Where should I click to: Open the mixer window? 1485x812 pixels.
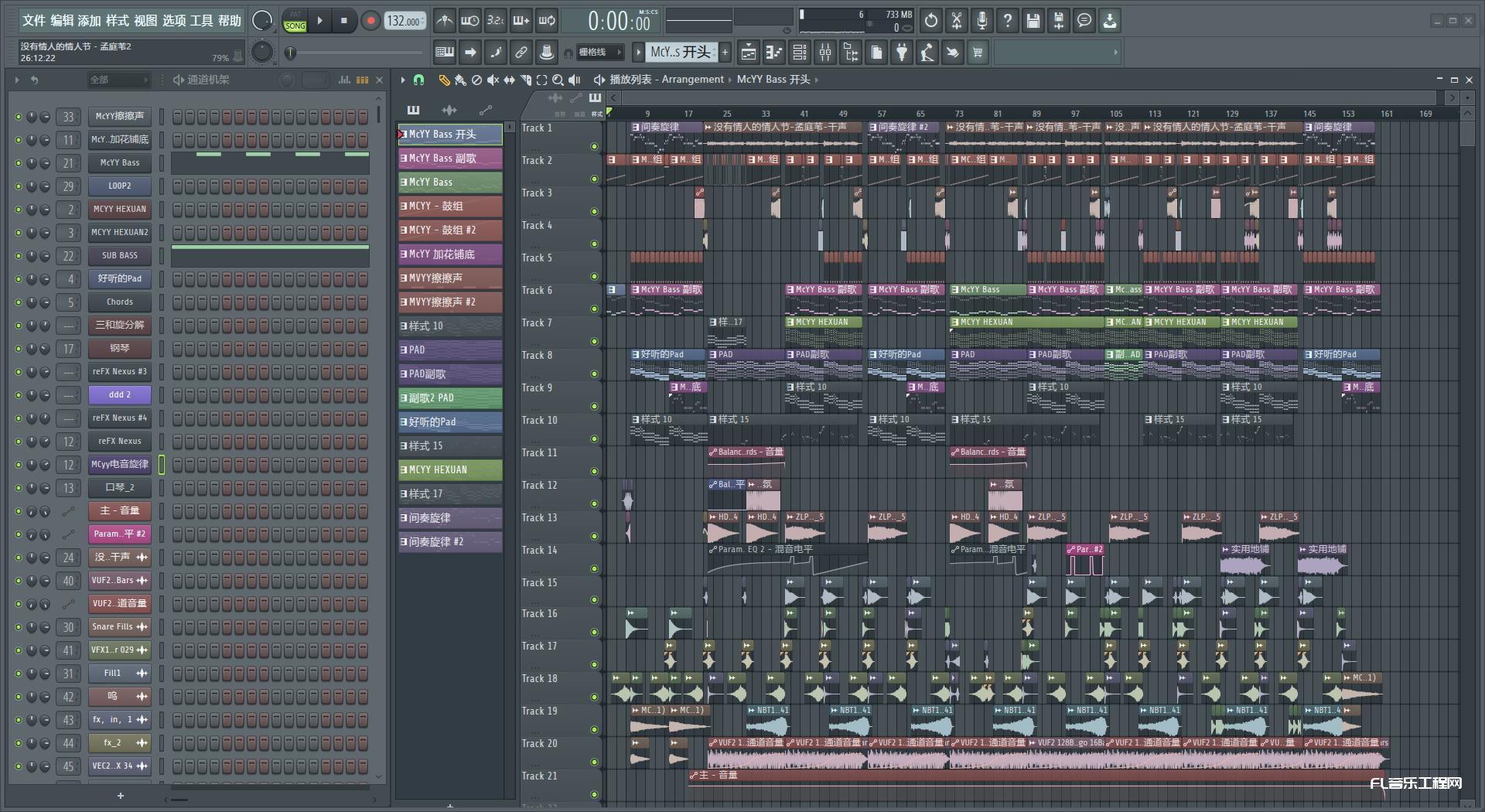point(825,53)
